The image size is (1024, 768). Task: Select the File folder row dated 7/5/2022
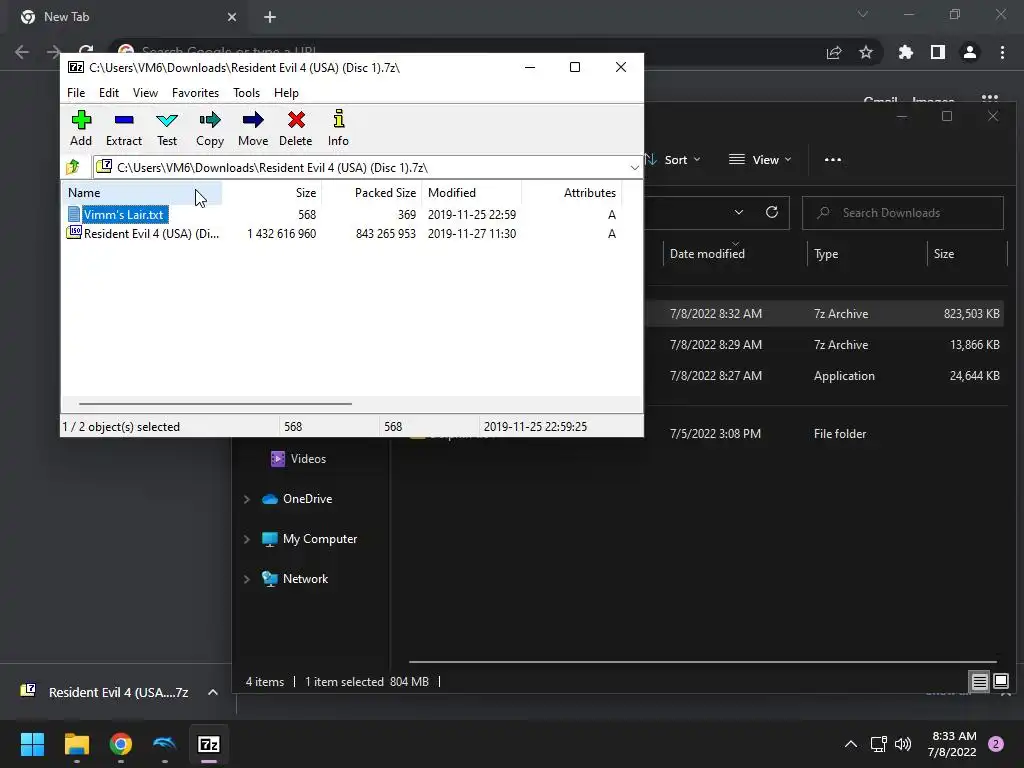pyautogui.click(x=825, y=434)
